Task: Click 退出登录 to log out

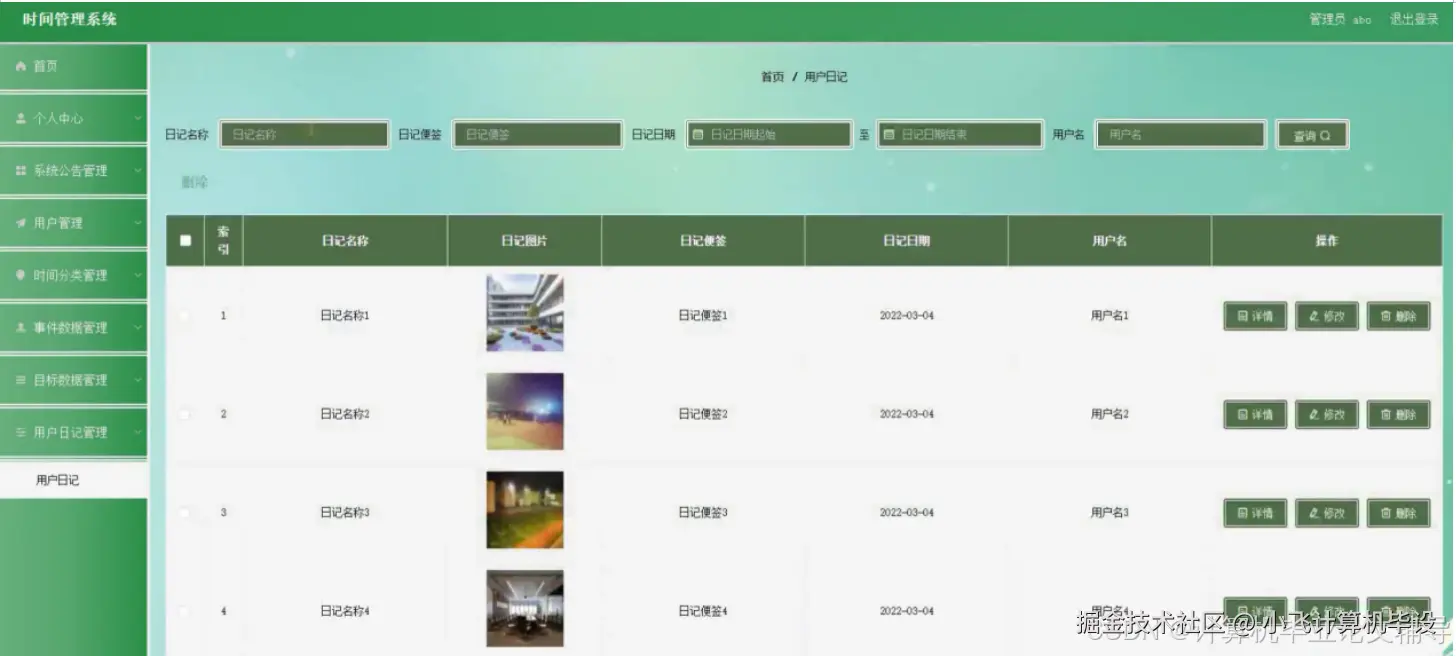Action: click(x=1414, y=19)
